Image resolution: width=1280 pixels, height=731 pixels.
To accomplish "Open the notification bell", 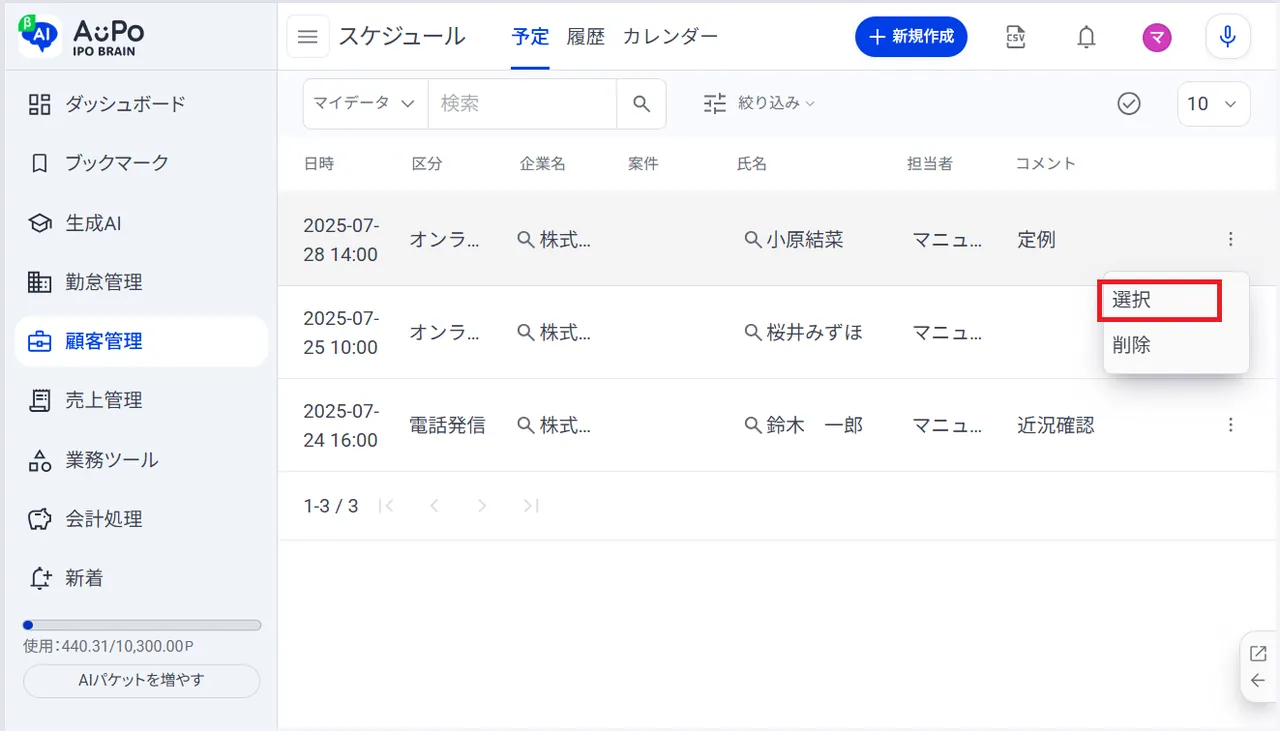I will [x=1086, y=37].
